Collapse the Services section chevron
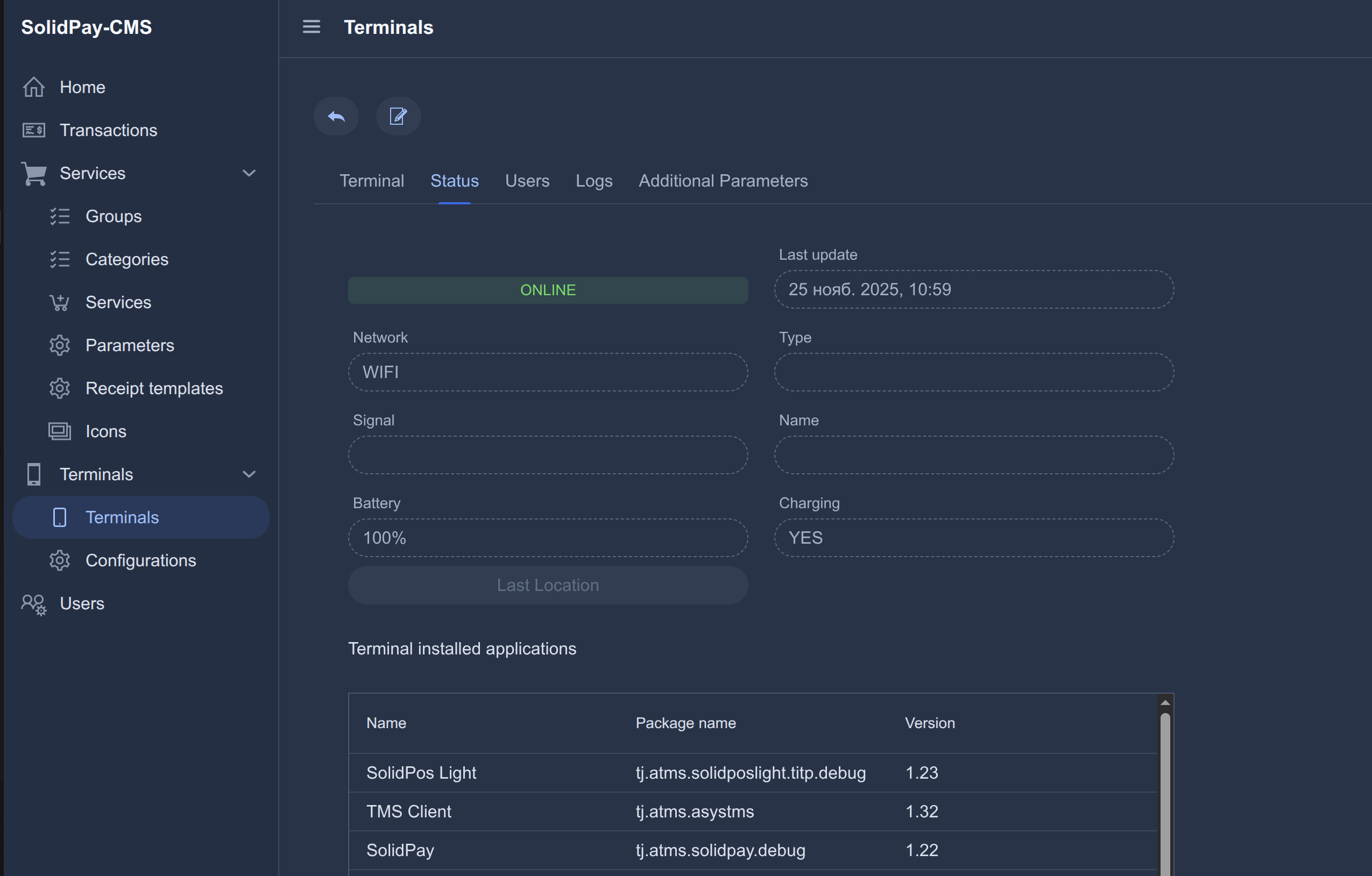 click(249, 173)
